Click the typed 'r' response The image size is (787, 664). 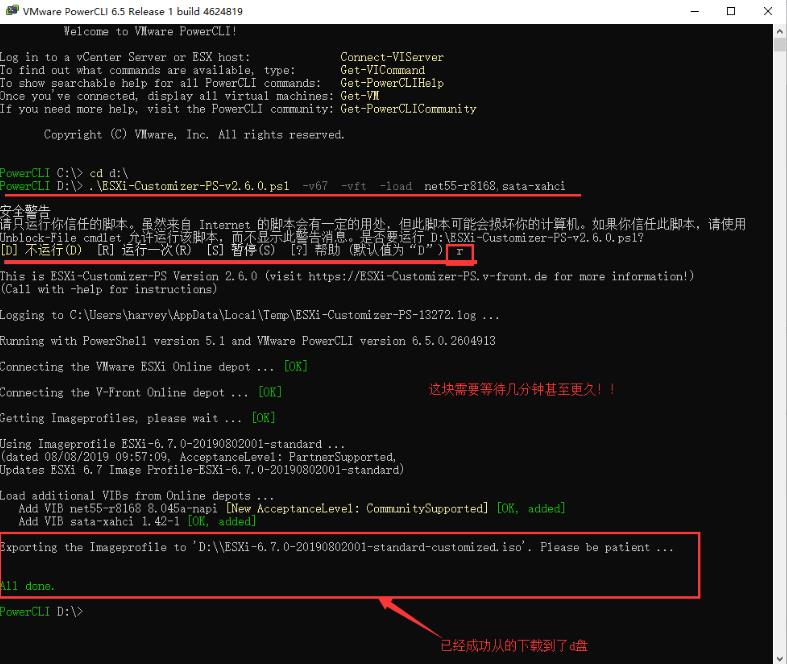tap(459, 251)
